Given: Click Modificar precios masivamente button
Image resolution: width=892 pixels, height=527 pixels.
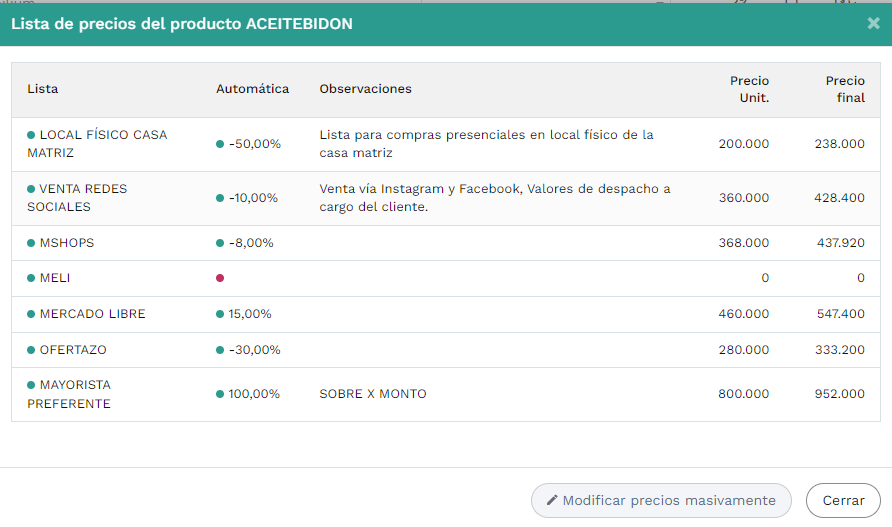Looking at the screenshot, I should tap(661, 500).
